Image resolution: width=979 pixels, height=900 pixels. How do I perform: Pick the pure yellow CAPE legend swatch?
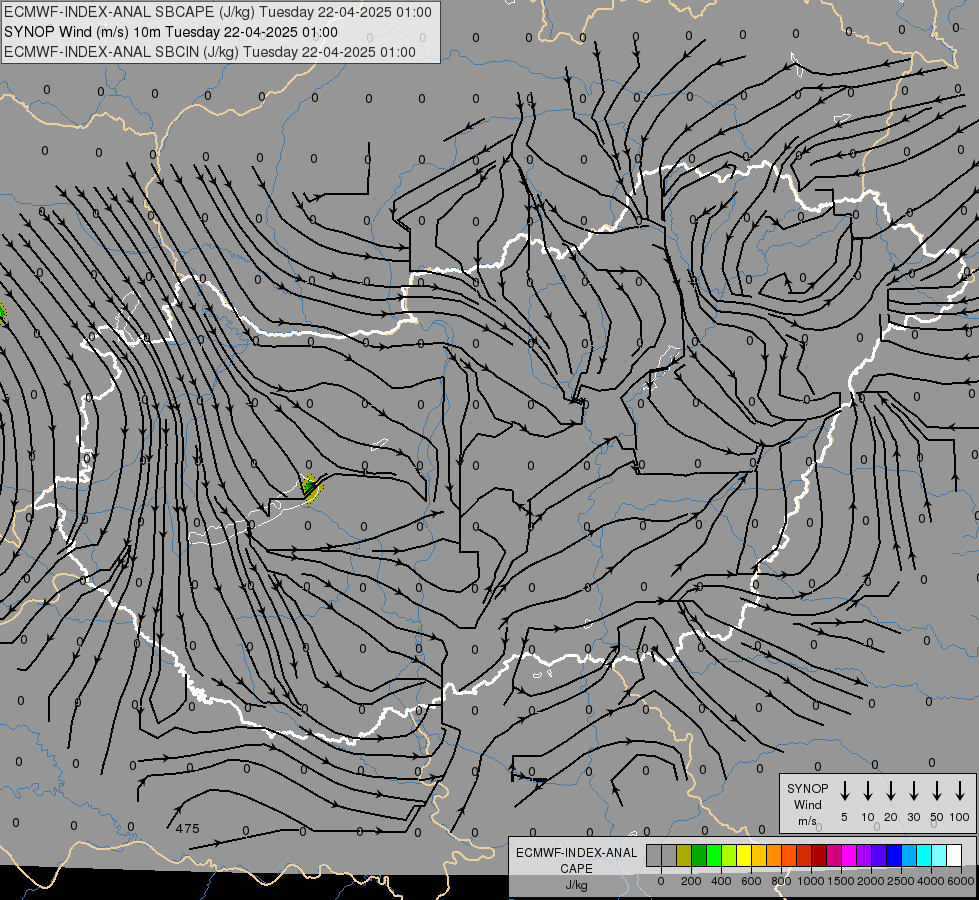[744, 855]
